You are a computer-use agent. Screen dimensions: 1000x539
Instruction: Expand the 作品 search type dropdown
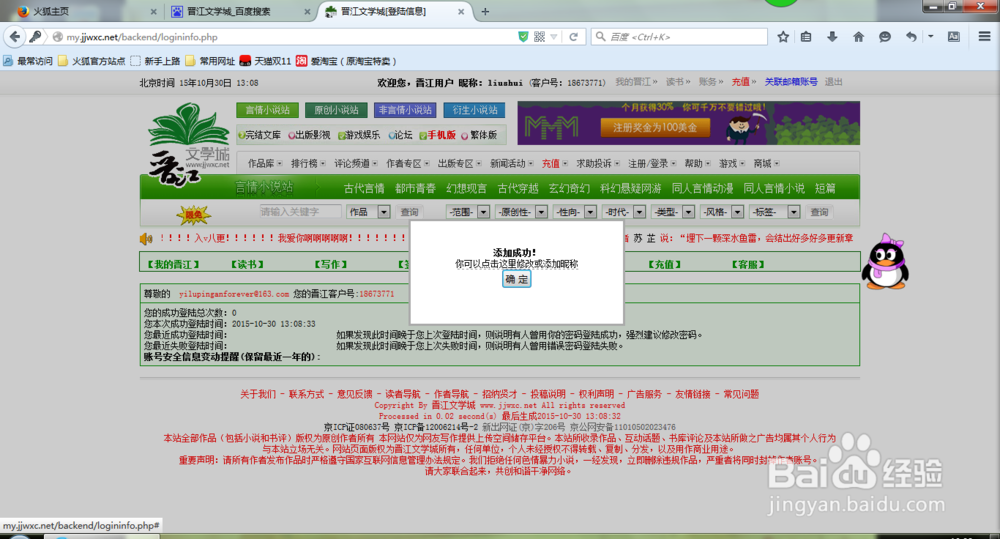[384, 212]
